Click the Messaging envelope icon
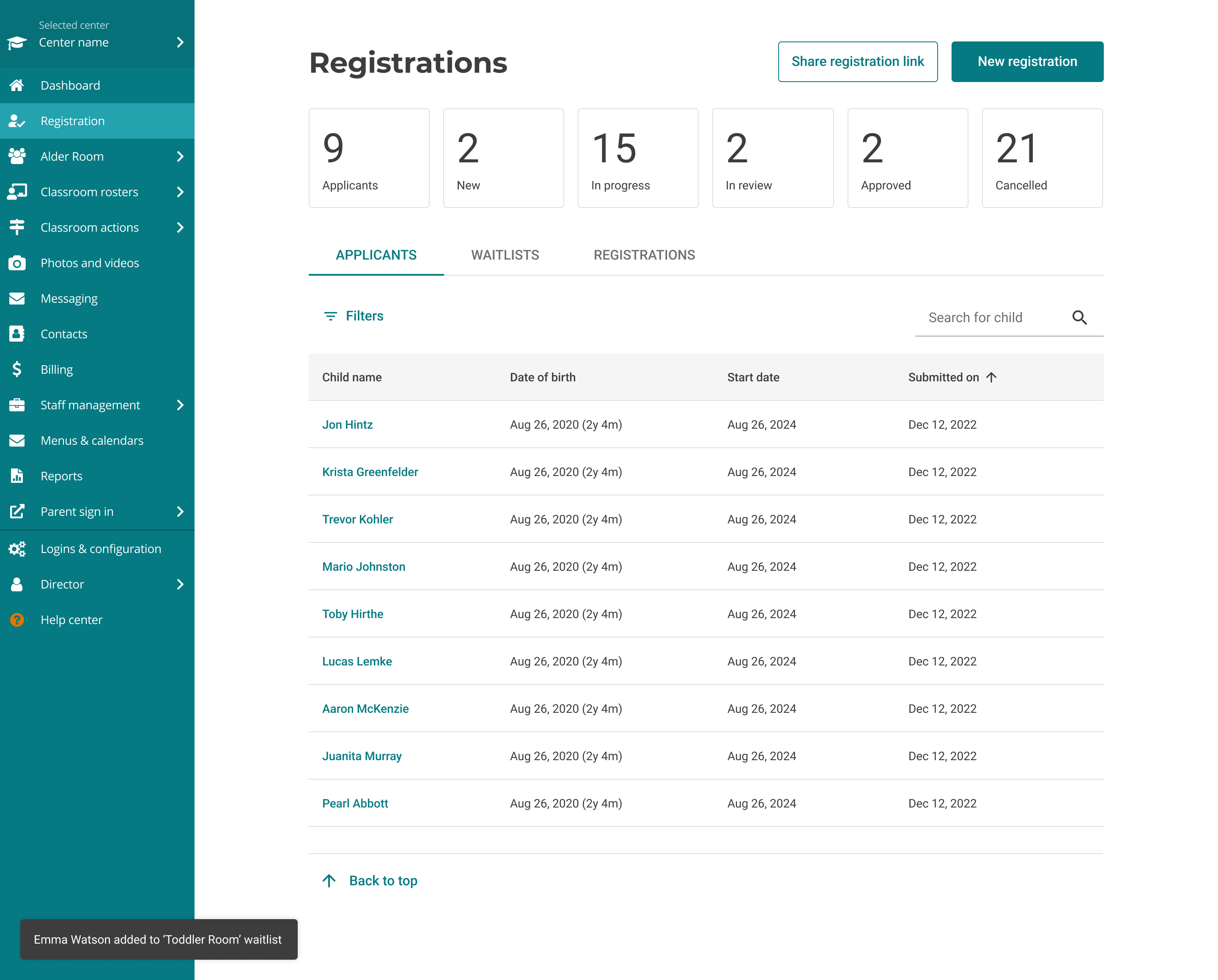This screenshot has height=980, width=1218. click(x=17, y=298)
